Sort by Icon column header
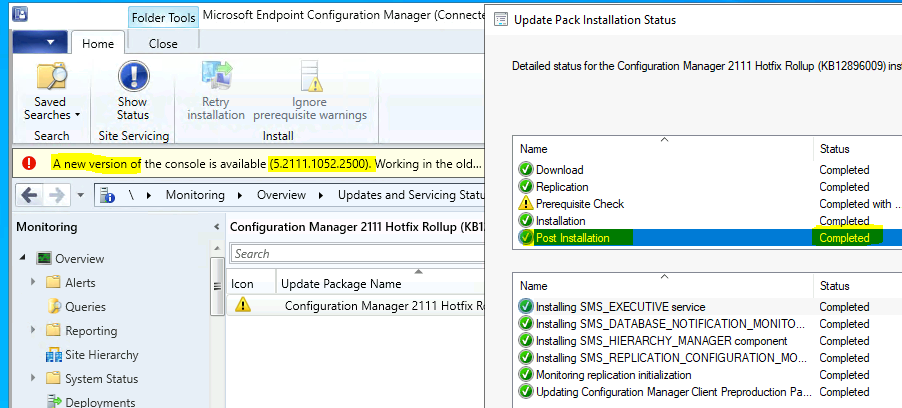Image resolution: width=902 pixels, height=408 pixels. pos(251,284)
